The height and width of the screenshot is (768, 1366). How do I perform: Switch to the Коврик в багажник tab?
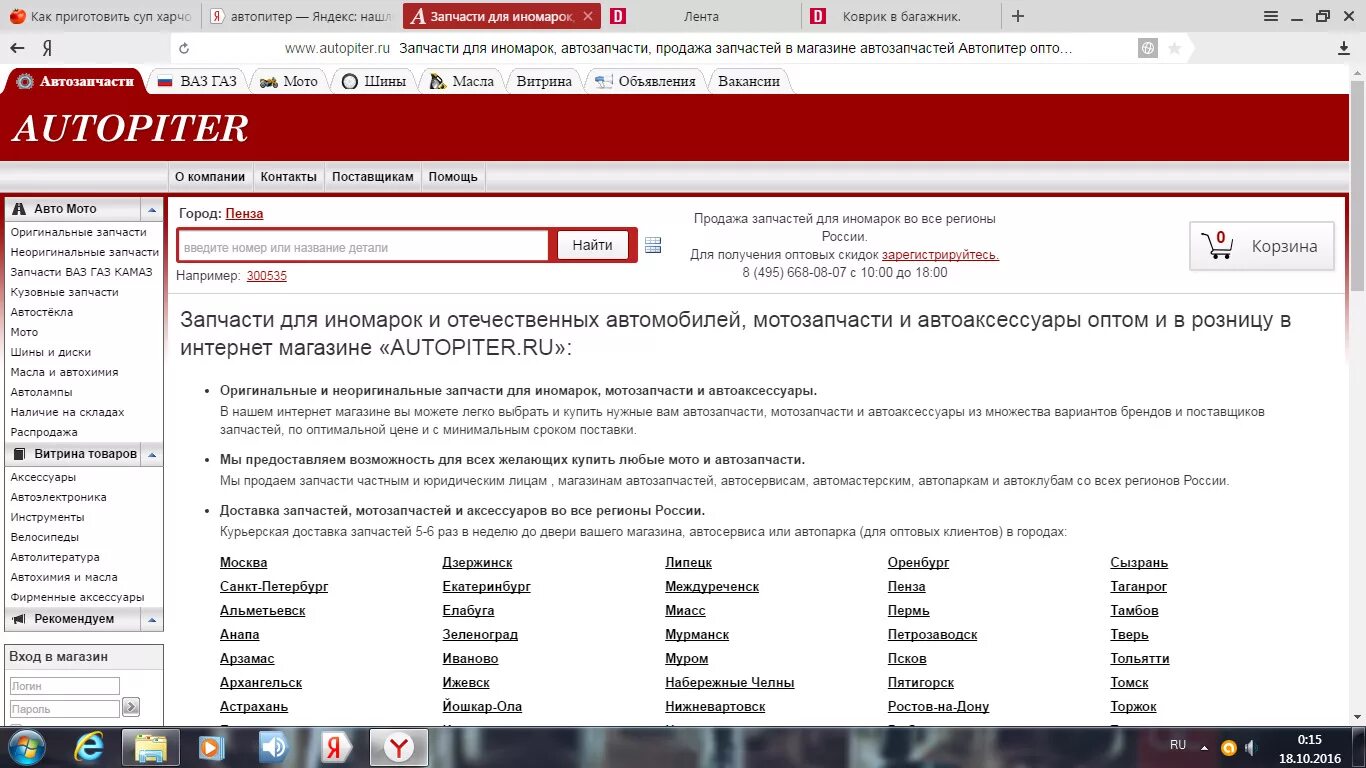901,16
